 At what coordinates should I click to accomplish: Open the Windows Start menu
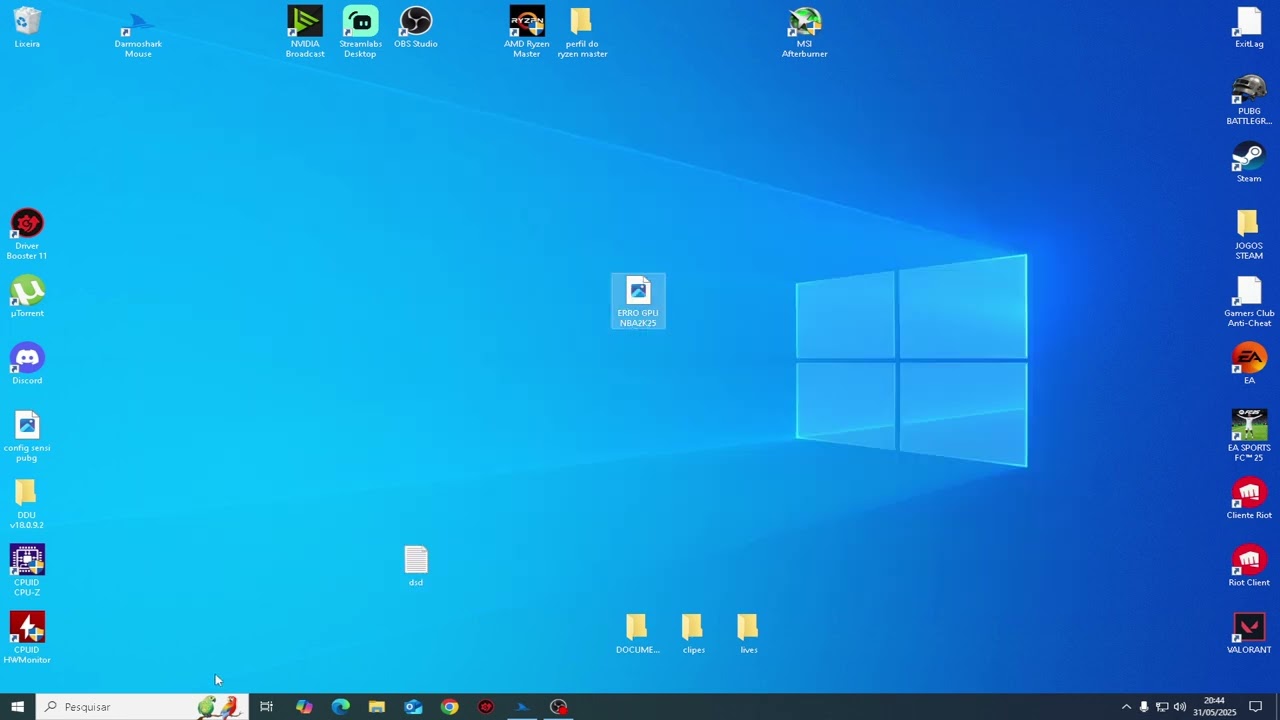coord(17,706)
